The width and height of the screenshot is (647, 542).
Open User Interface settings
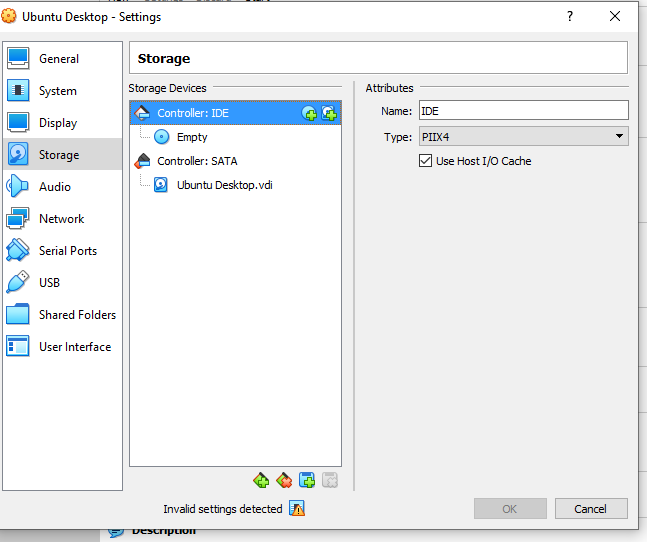point(62,346)
